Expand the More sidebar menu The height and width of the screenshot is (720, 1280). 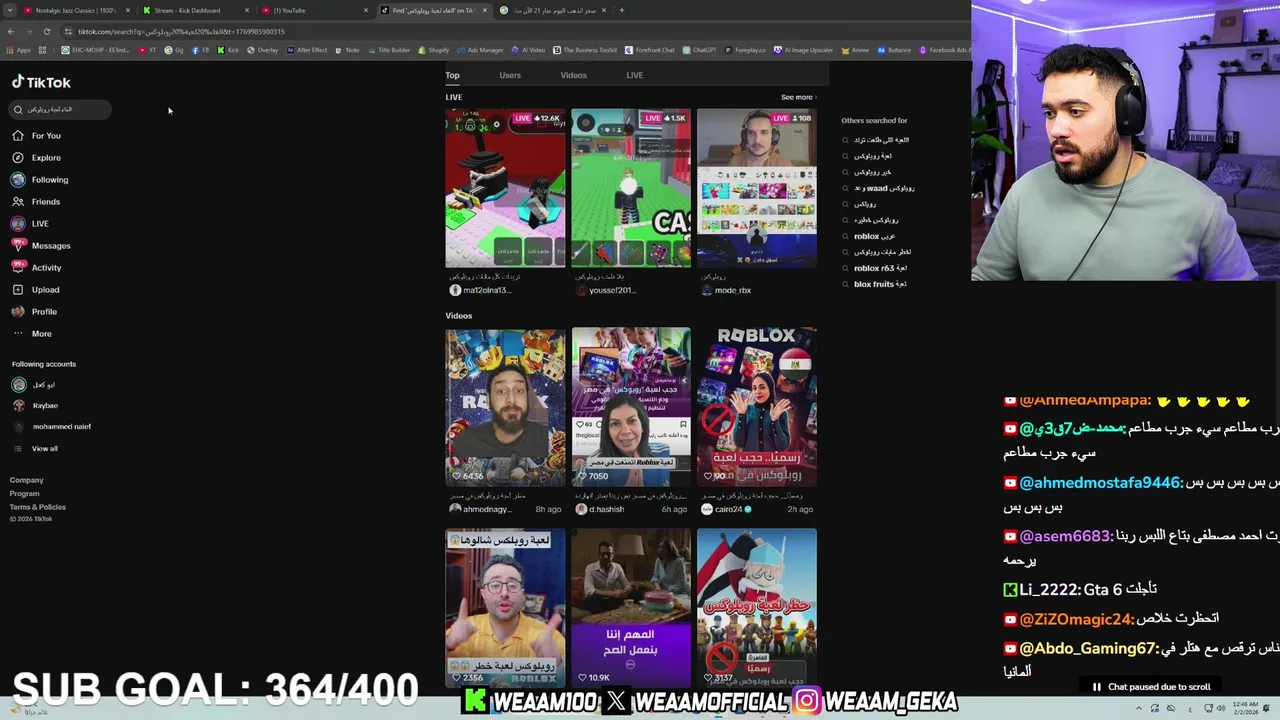tap(32, 334)
